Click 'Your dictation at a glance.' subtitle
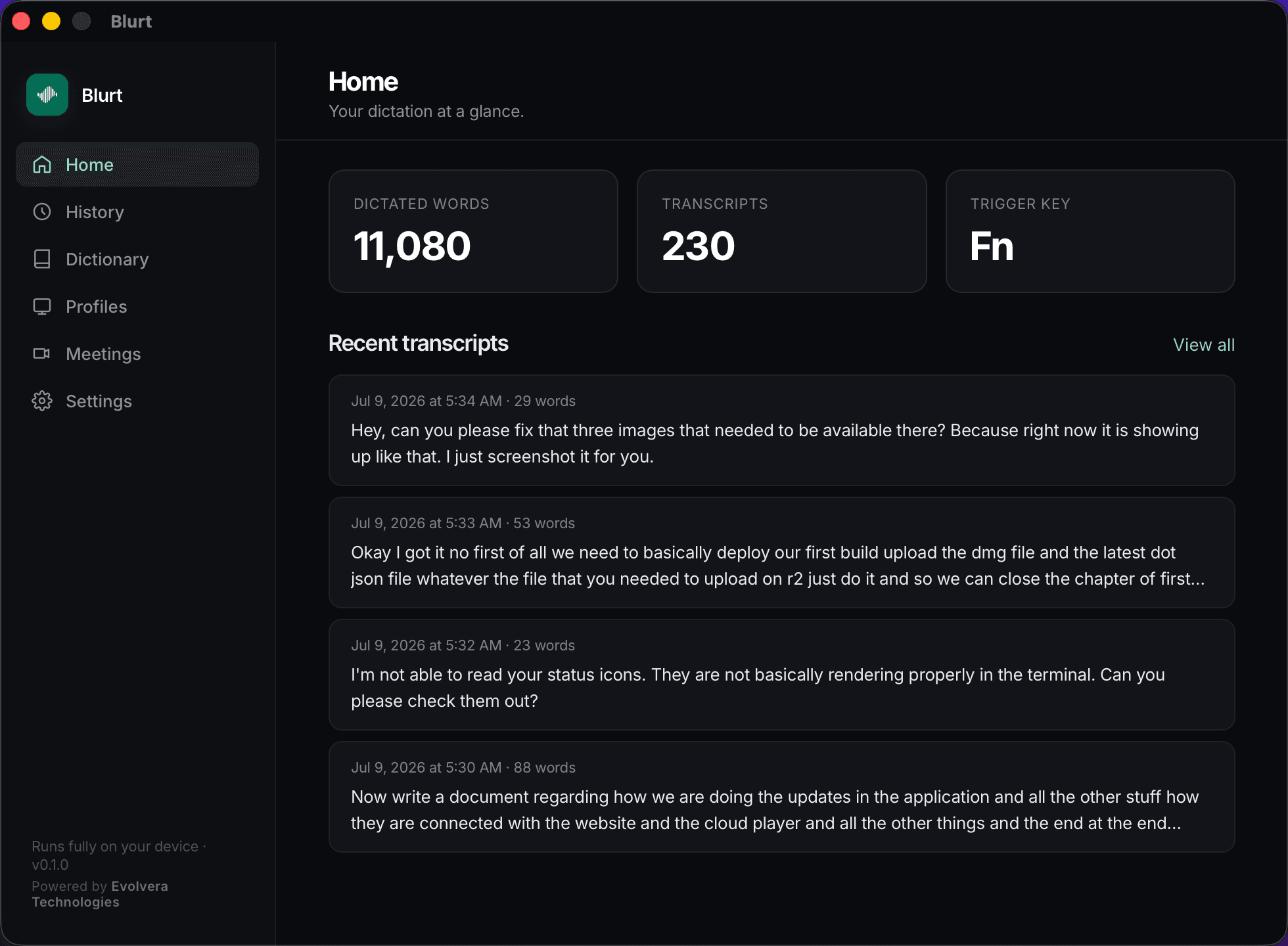Screen dimensions: 1288x946 [426, 112]
